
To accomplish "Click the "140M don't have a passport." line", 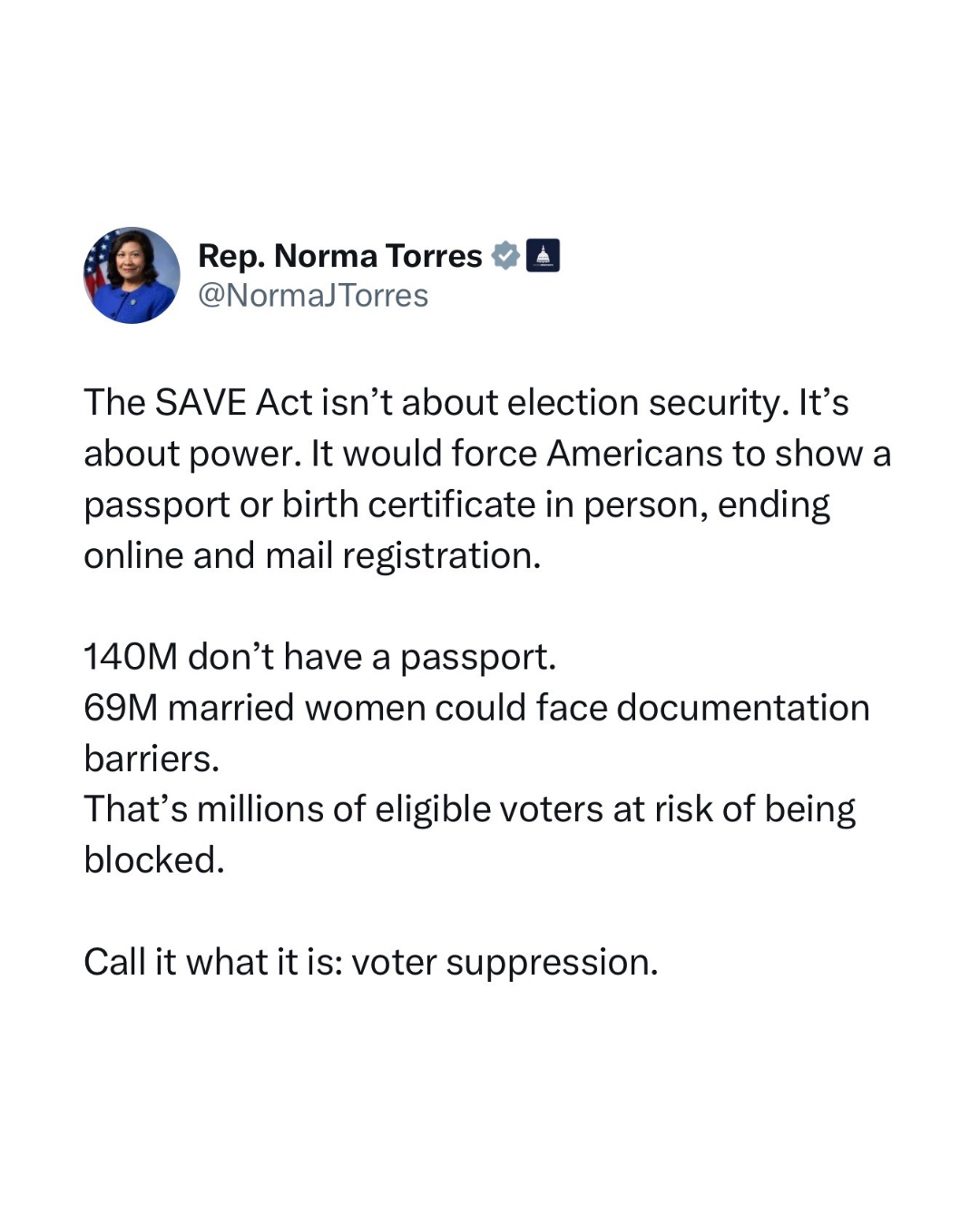I will 319,656.
